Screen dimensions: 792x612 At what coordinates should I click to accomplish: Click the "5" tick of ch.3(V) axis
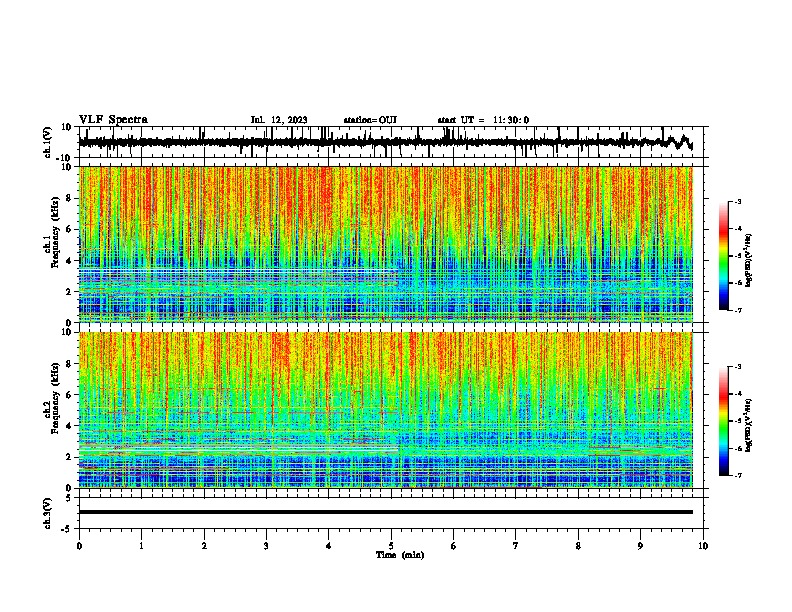tap(69, 498)
